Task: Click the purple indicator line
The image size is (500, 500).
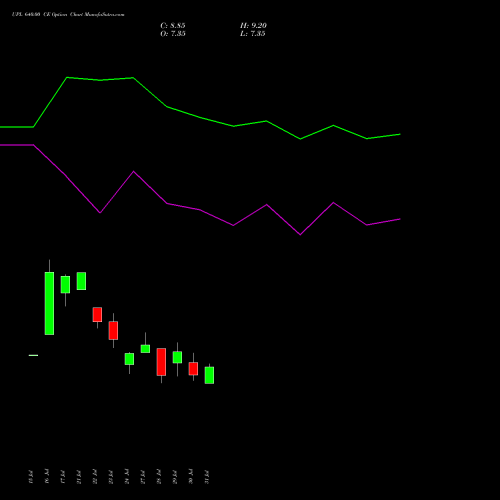Action: coord(200,210)
